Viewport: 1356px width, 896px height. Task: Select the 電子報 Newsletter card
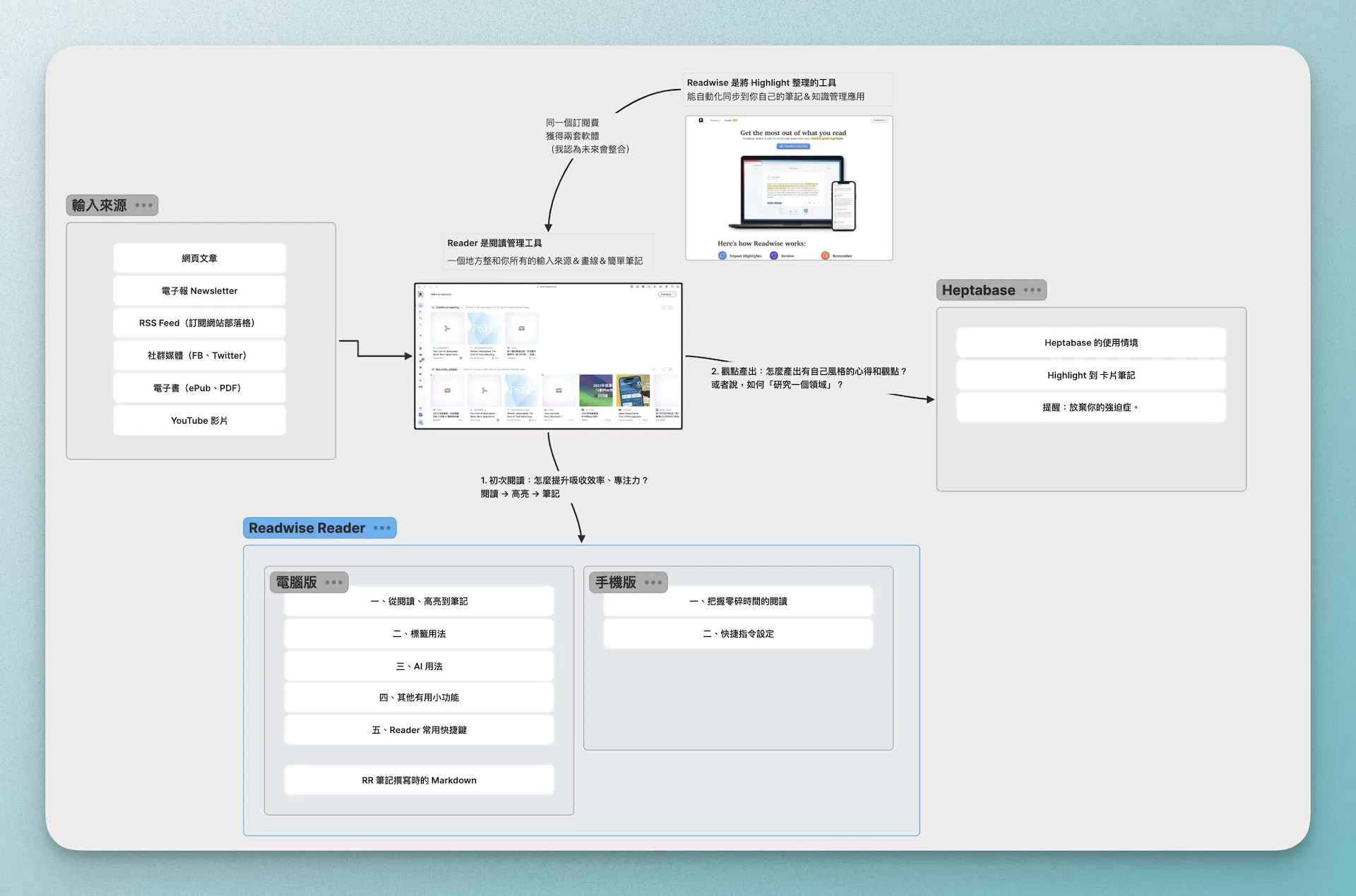[199, 291]
